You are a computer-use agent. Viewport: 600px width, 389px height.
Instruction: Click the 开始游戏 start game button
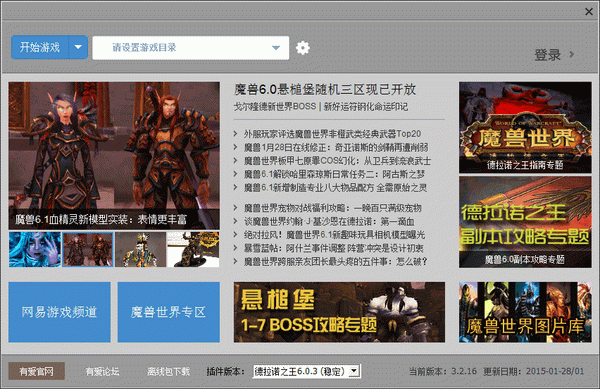(x=40, y=47)
